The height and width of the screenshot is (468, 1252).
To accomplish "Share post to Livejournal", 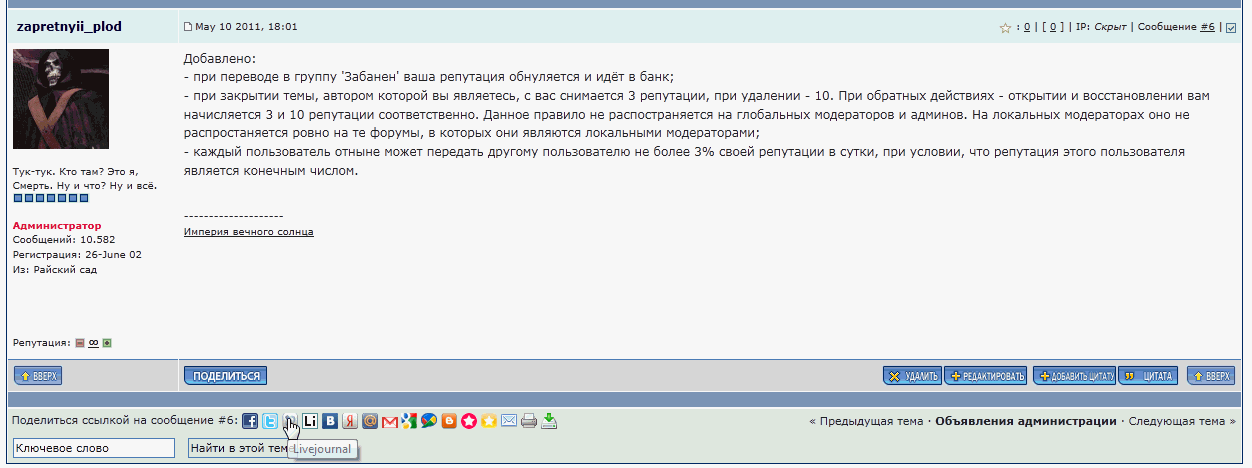I will pos(290,421).
